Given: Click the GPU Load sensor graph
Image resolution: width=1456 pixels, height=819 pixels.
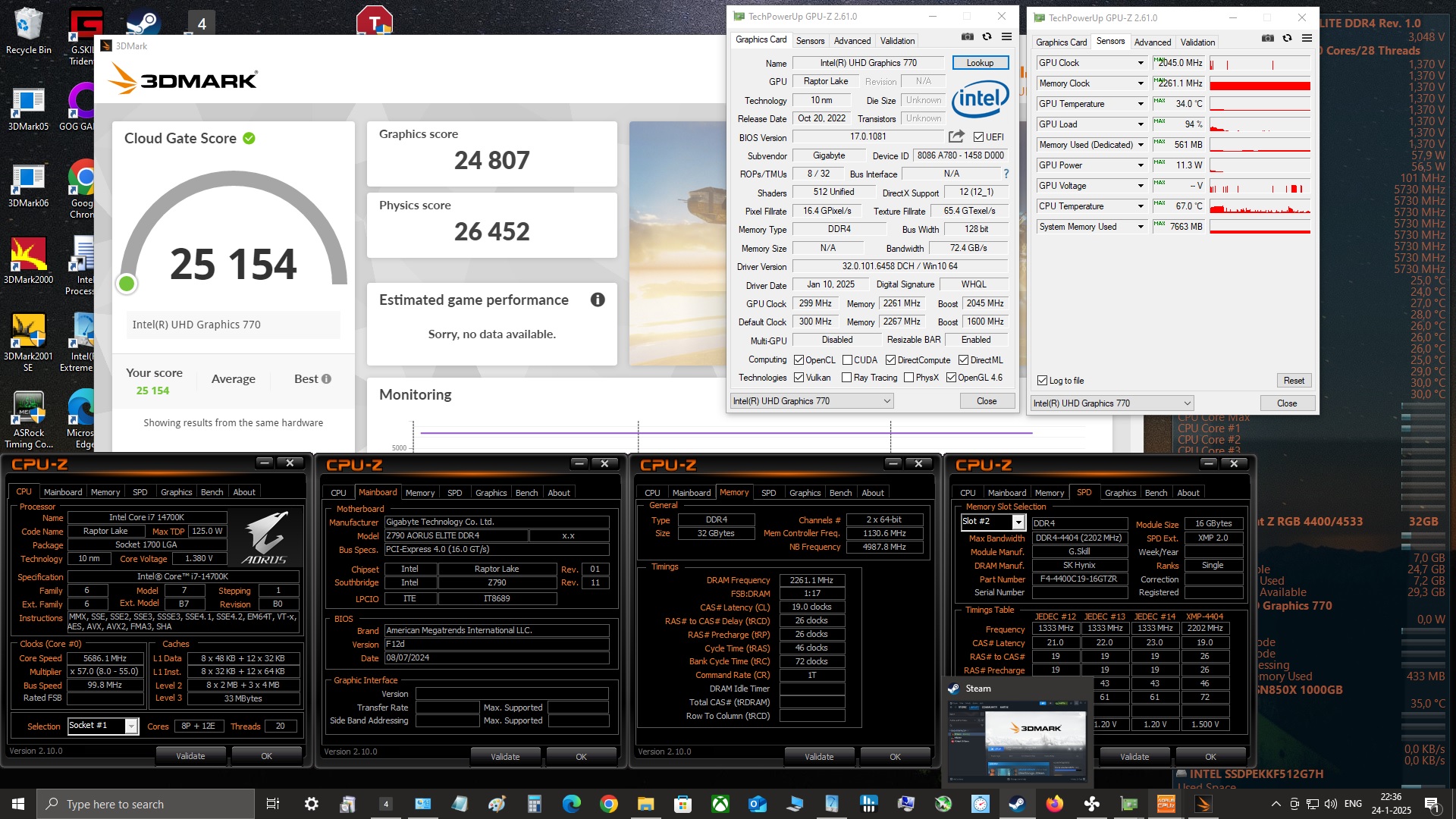Looking at the screenshot, I should click(1260, 124).
